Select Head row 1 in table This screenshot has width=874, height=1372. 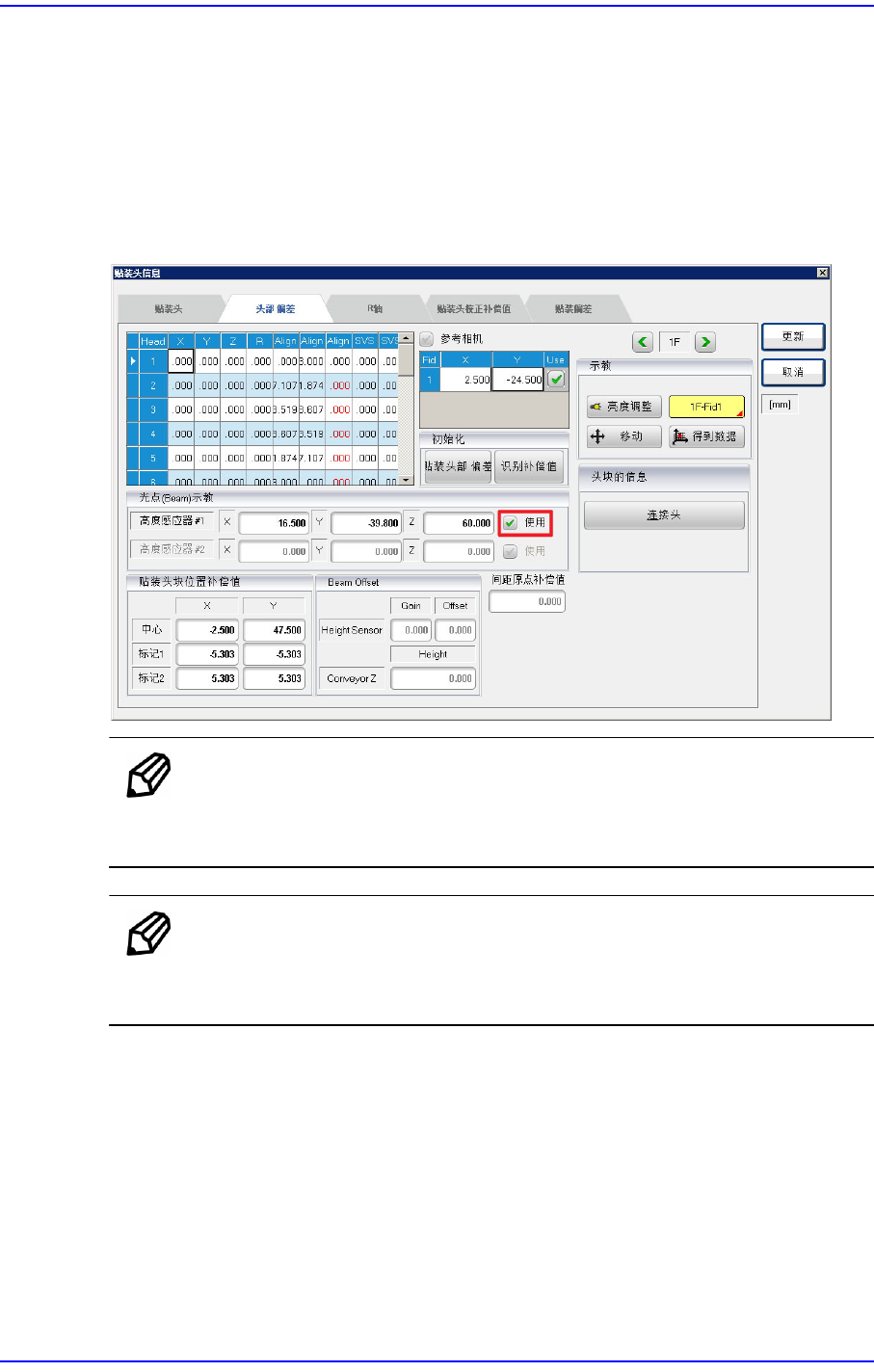tap(153, 361)
